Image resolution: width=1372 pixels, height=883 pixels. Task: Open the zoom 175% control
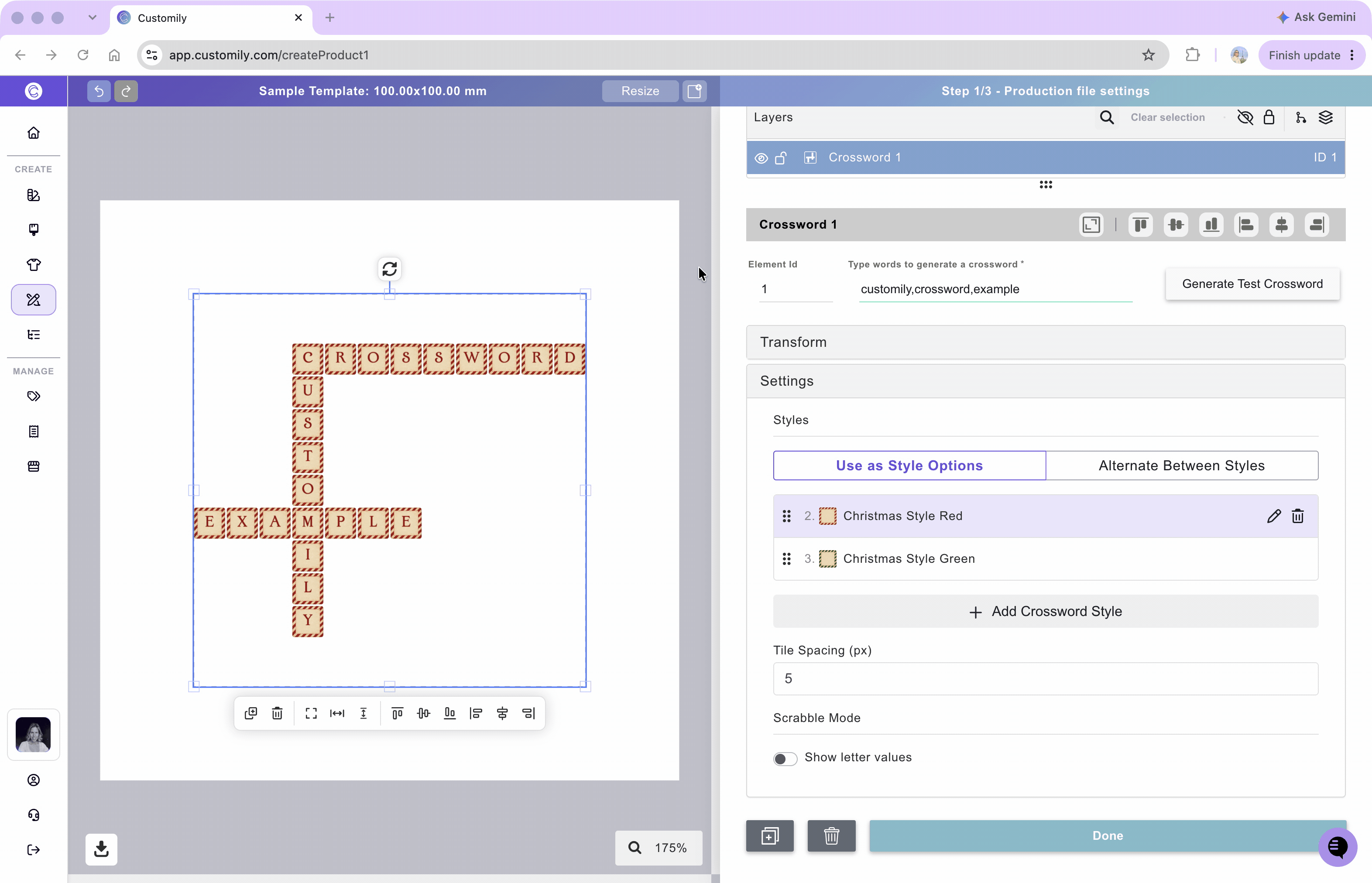[659, 848]
